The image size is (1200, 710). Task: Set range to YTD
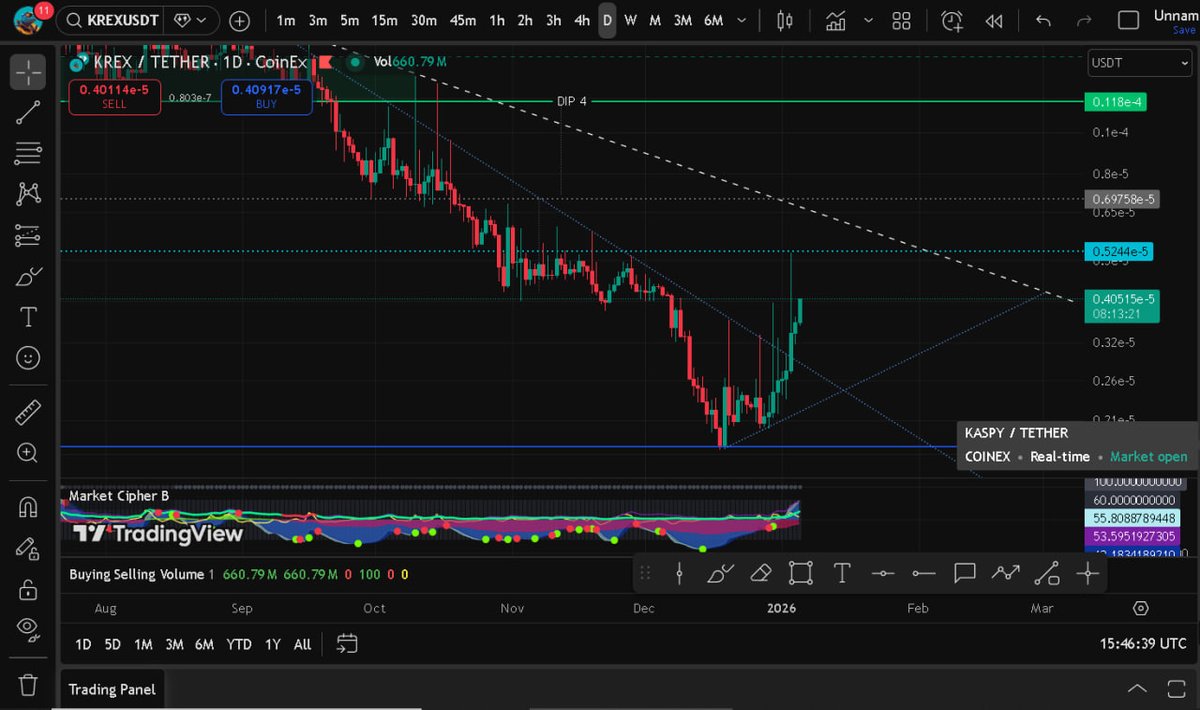pyautogui.click(x=239, y=645)
